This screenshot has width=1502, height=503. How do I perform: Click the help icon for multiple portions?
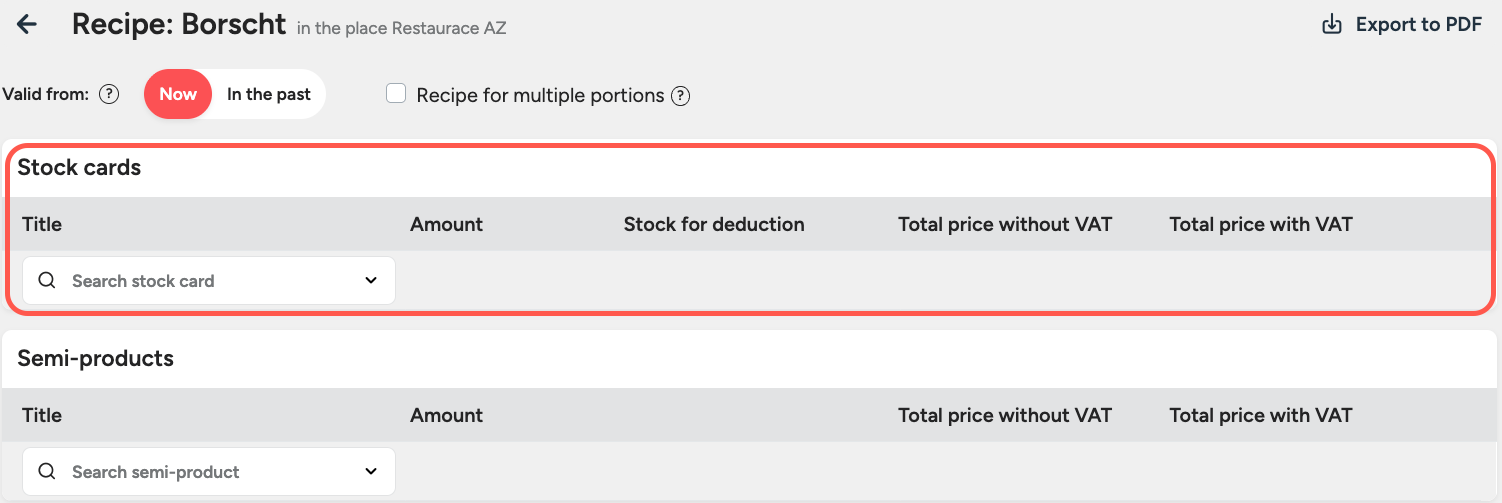click(680, 96)
